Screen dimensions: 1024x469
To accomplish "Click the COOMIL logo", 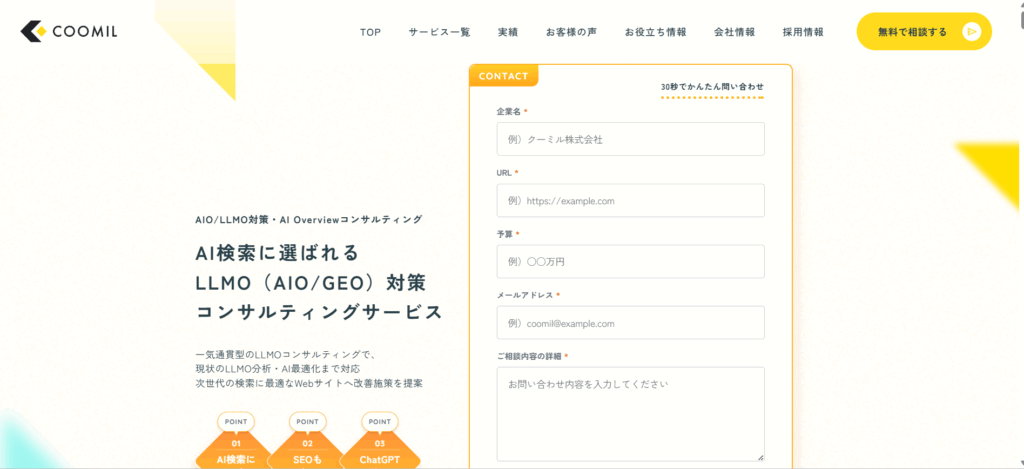I will click(x=69, y=31).
